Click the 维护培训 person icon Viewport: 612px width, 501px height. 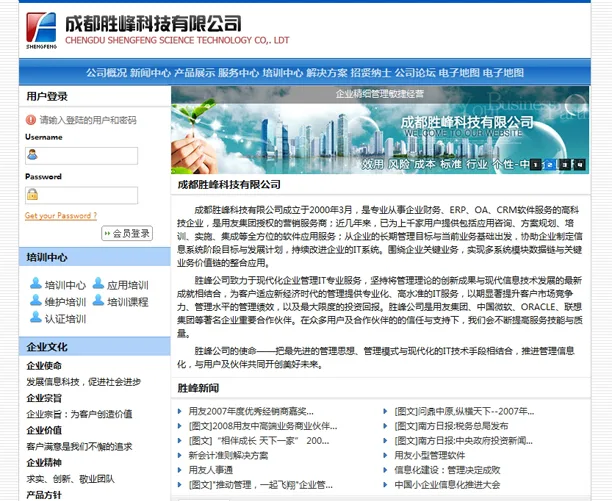click(x=34, y=301)
